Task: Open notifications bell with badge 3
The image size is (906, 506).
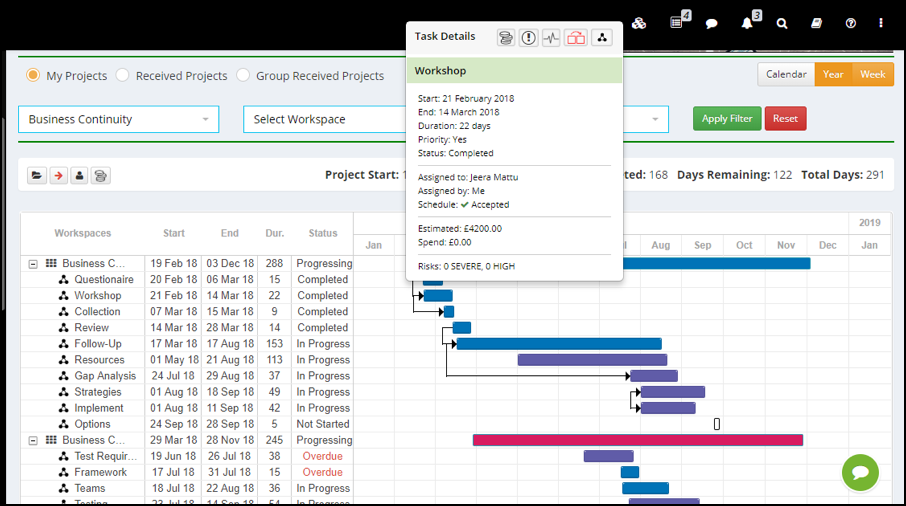Action: pos(748,22)
